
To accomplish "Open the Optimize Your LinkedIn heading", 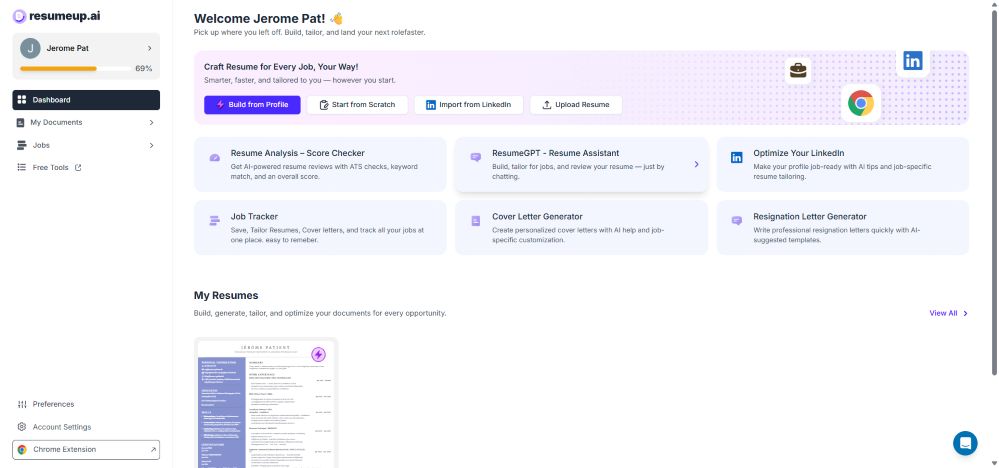I will point(799,153).
